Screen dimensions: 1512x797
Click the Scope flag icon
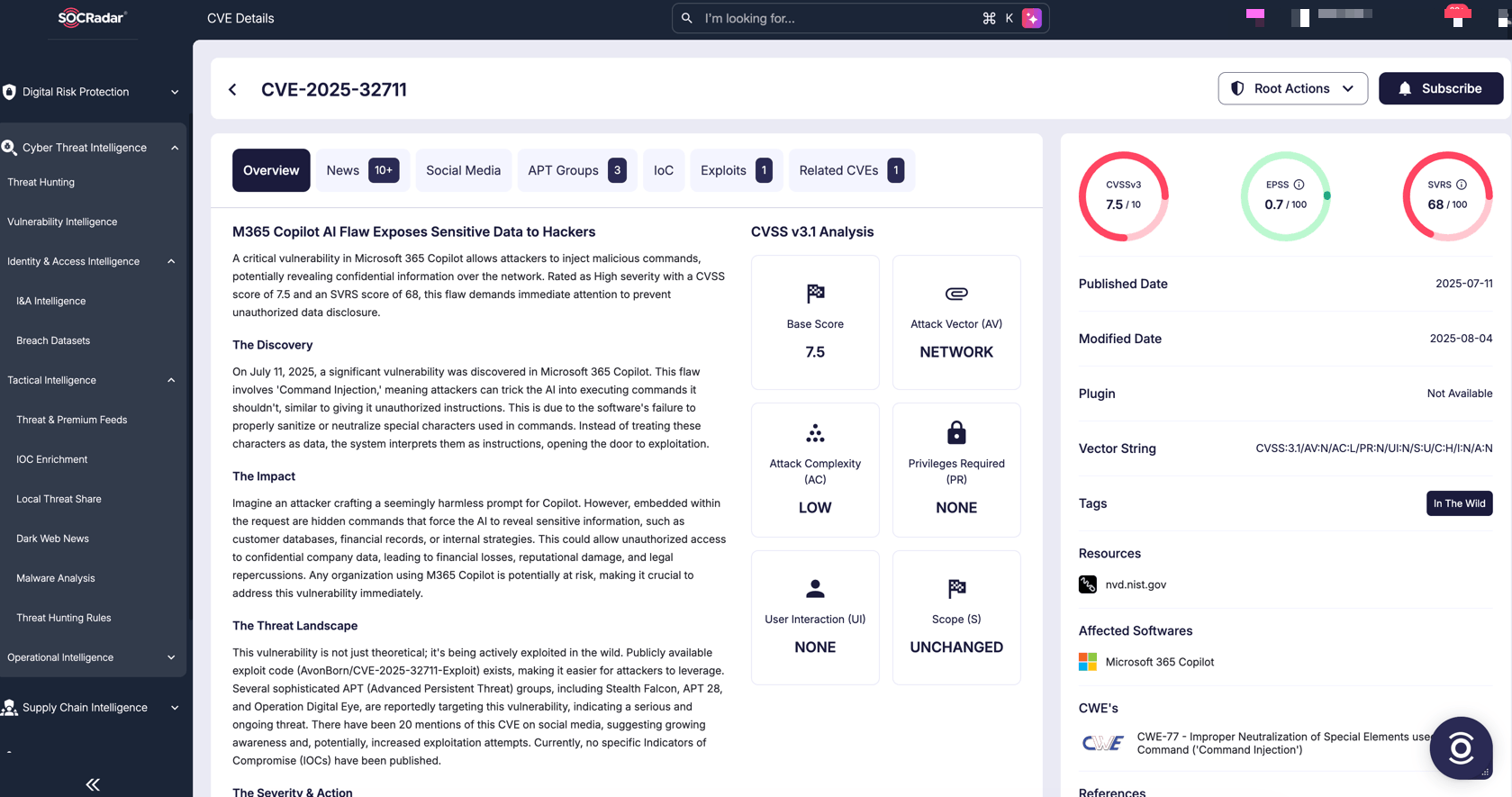(x=956, y=589)
